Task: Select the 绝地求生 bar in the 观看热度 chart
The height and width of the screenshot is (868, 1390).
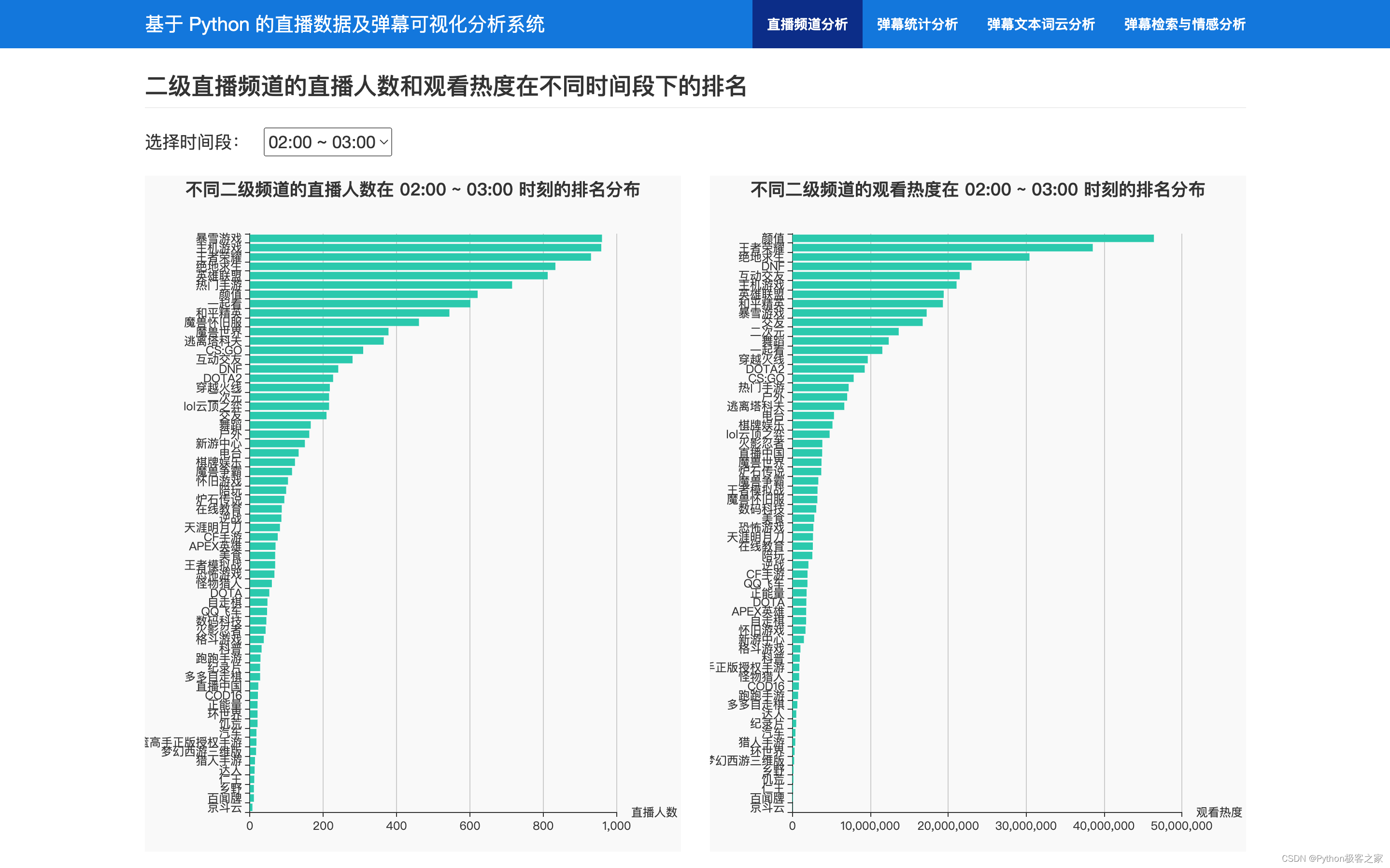Action: pos(910,257)
